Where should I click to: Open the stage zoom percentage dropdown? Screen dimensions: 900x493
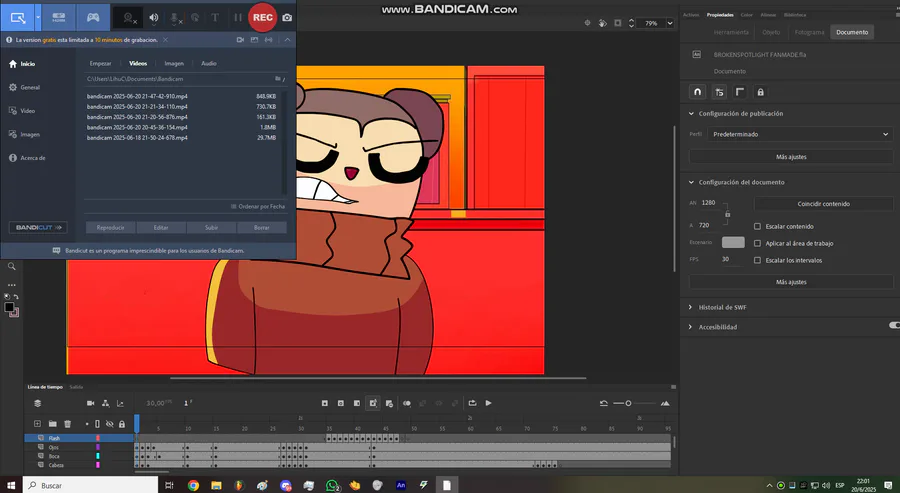pyautogui.click(x=669, y=23)
